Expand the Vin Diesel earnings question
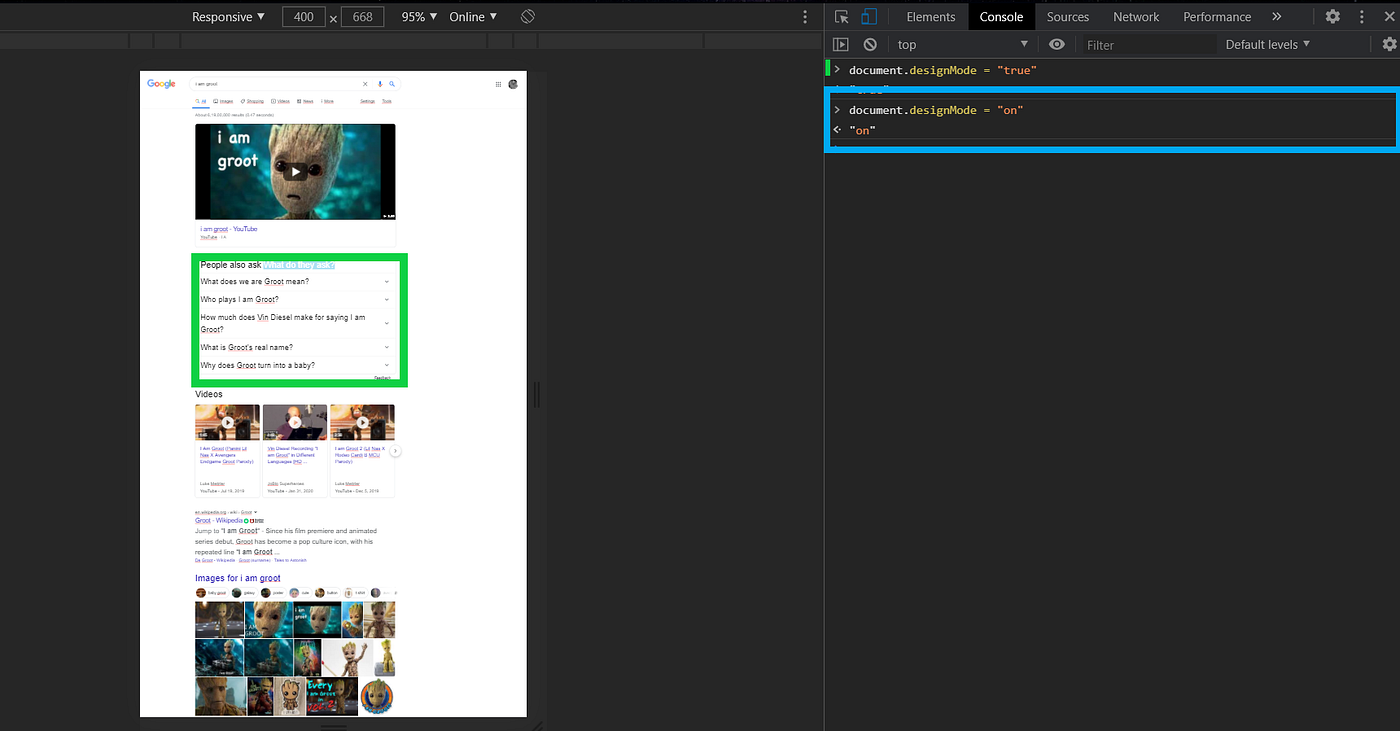 (x=295, y=323)
